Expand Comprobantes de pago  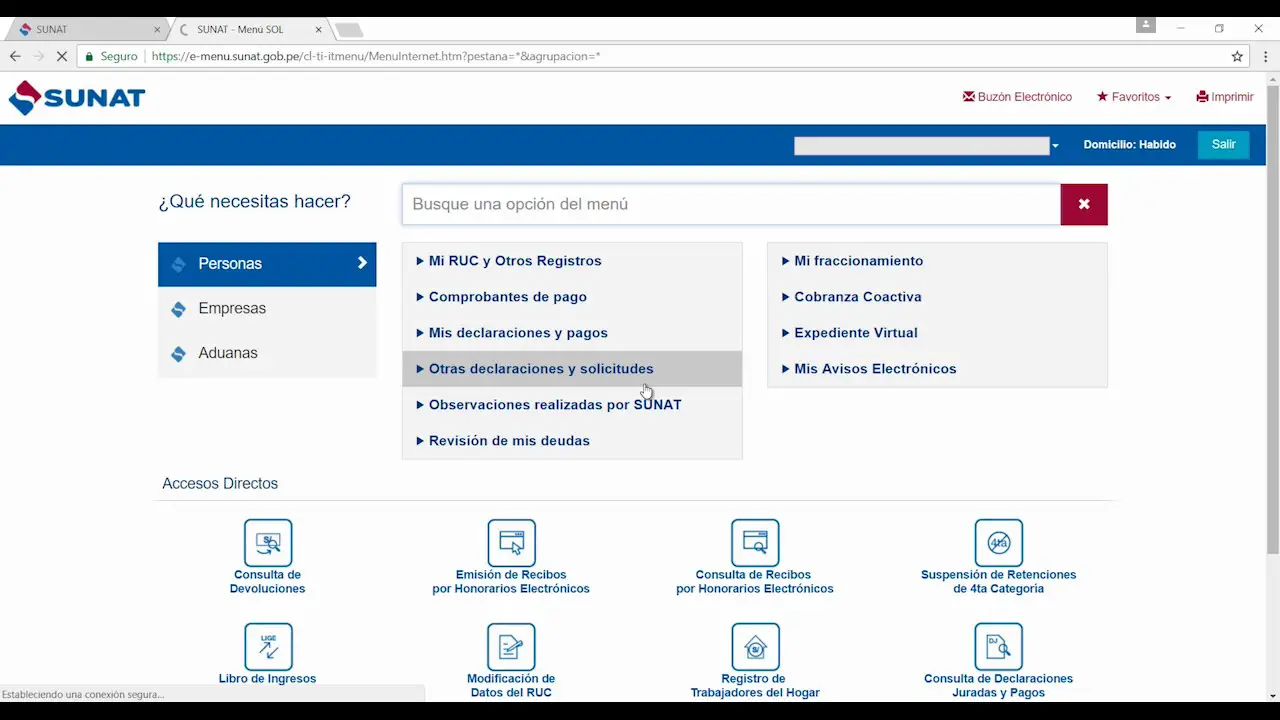pos(572,297)
